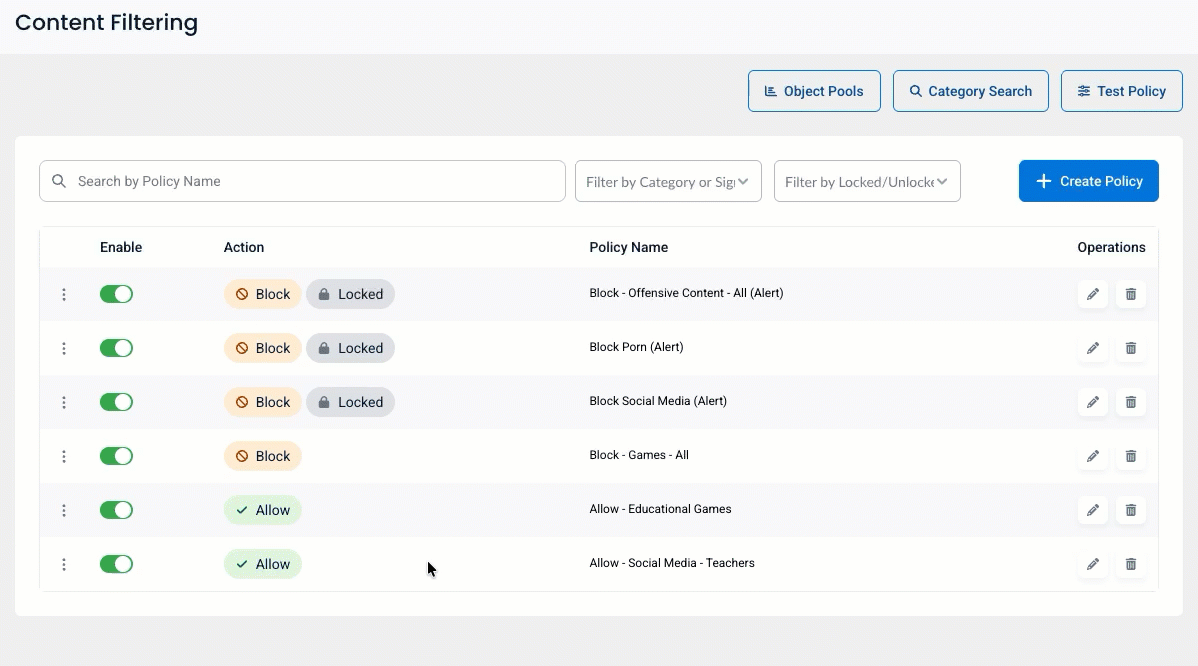
Task: Open kebab menu for Block - Offensive Content row
Action: click(64, 294)
